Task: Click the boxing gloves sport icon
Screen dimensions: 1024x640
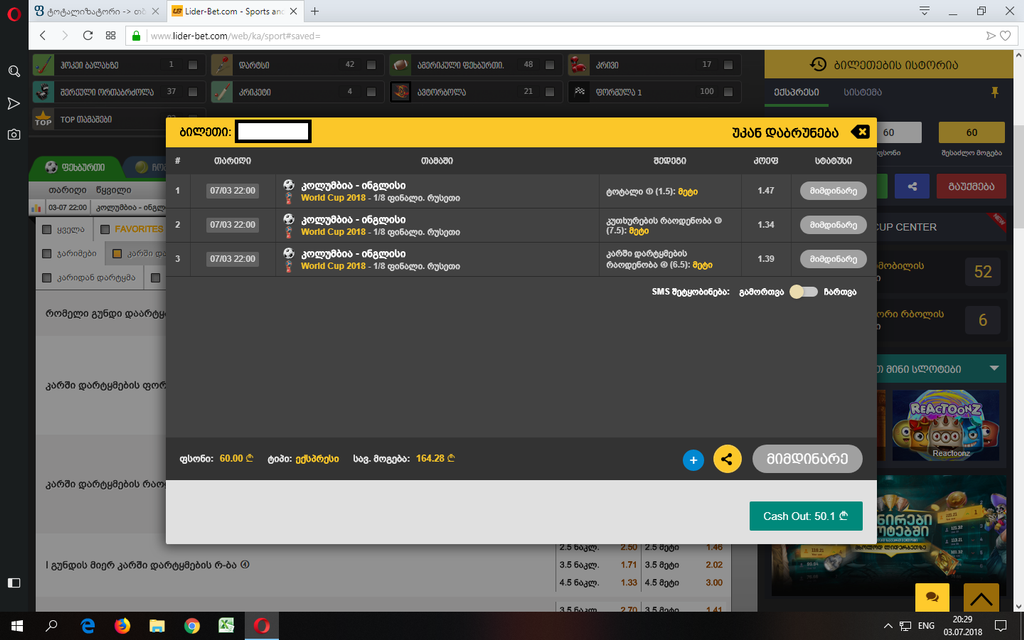Action: [x=579, y=65]
